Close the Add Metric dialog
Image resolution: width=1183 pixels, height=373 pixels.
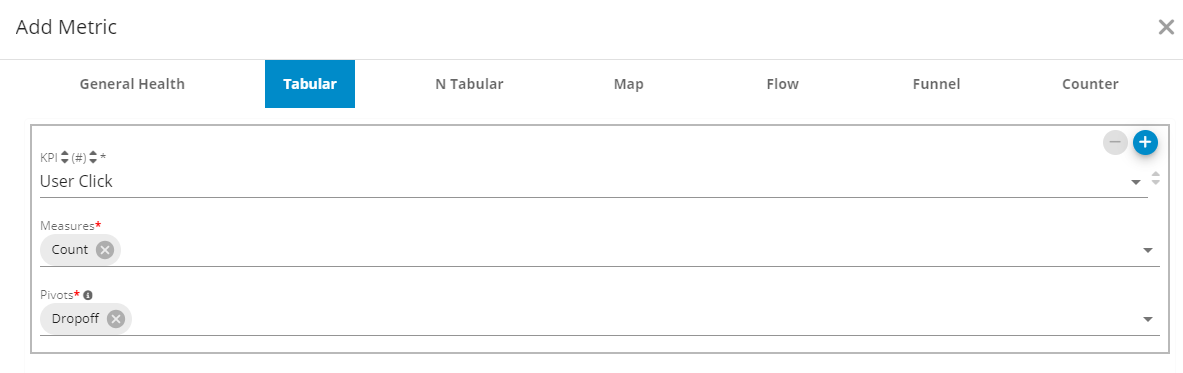1166,28
